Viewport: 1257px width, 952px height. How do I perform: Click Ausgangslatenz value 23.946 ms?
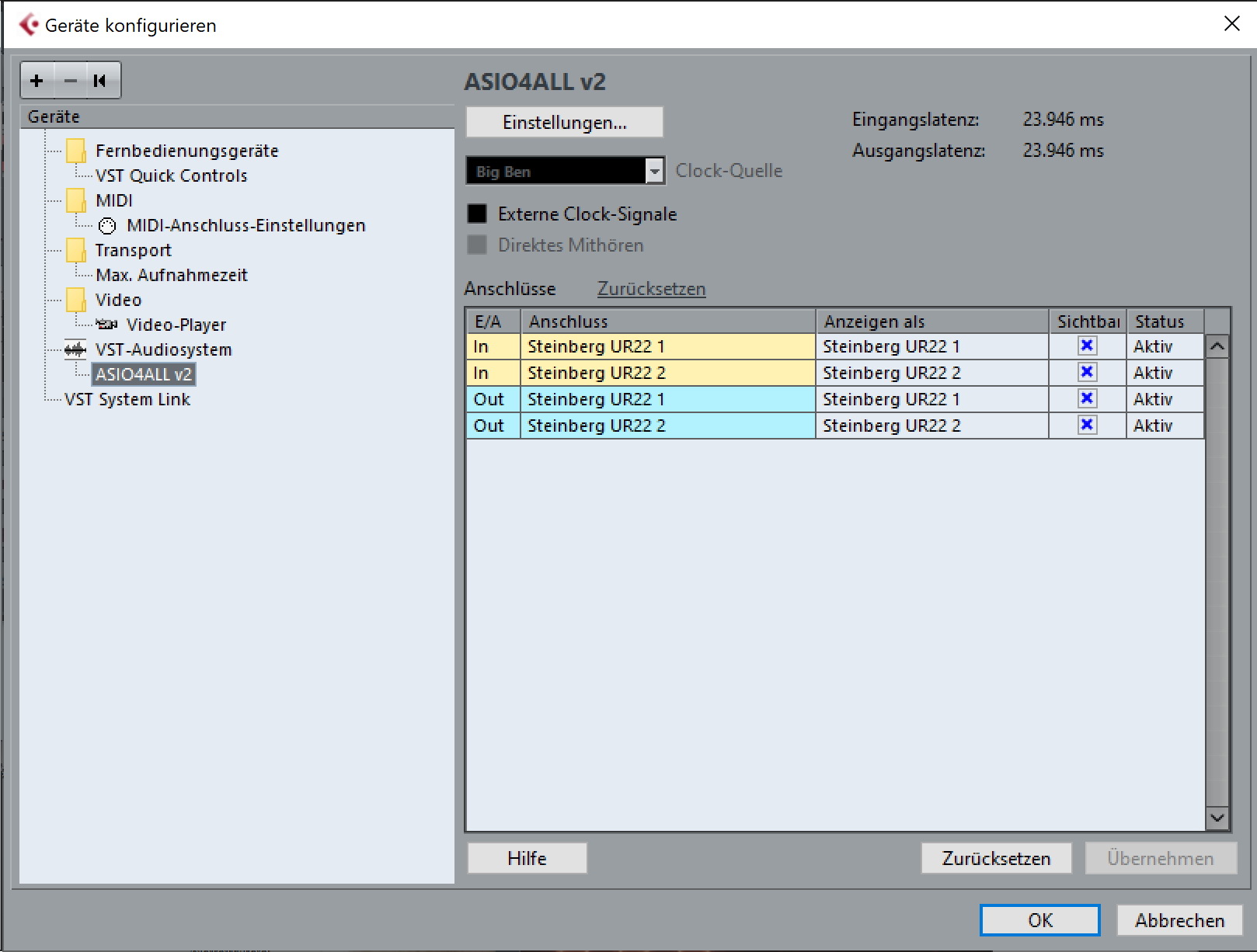[x=1063, y=151]
